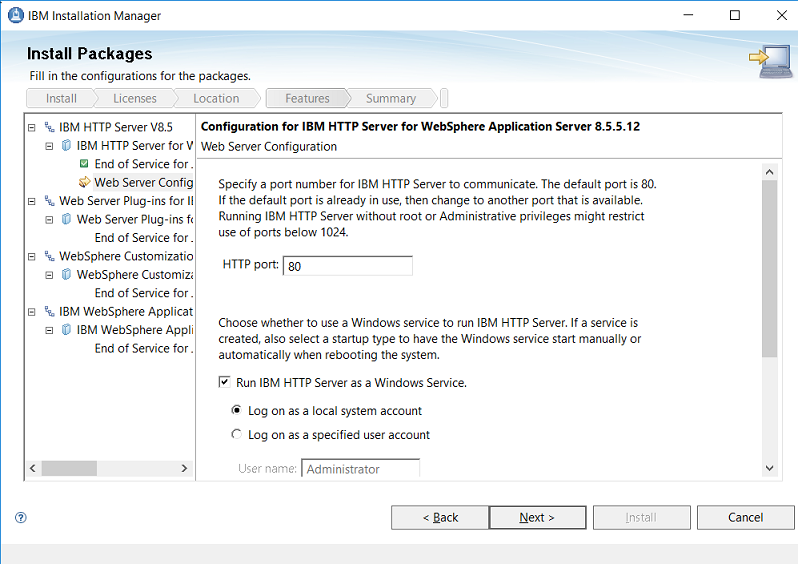Image resolution: width=798 pixels, height=564 pixels.
Task: Click the configuration panel scroll up arrow
Action: pos(770,172)
